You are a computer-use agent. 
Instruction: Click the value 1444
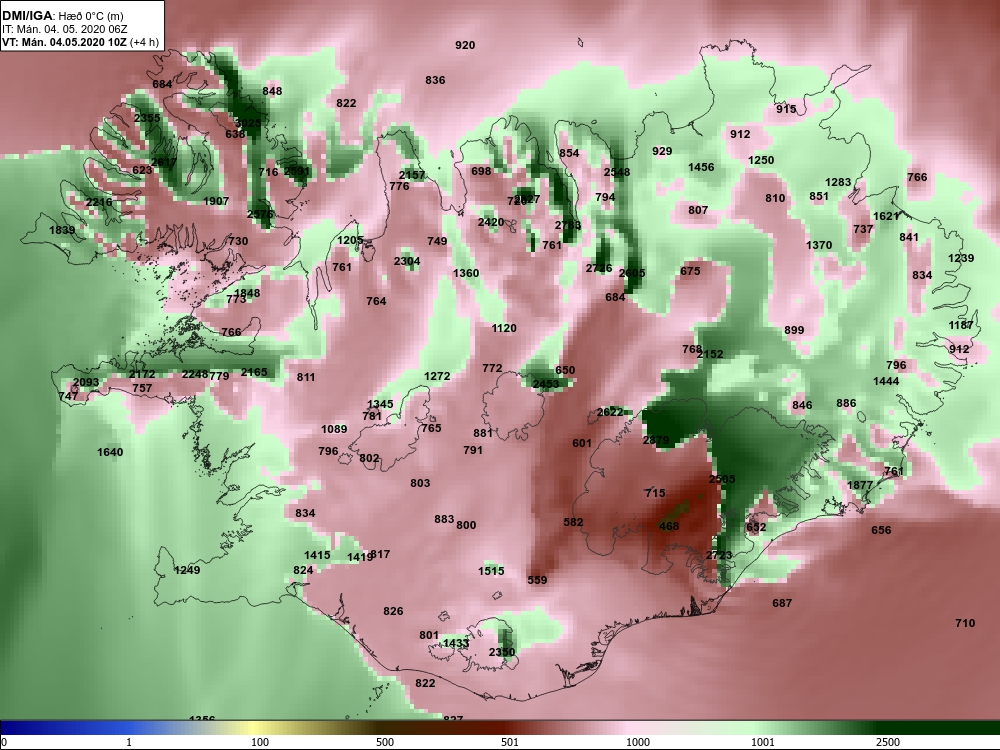click(886, 381)
